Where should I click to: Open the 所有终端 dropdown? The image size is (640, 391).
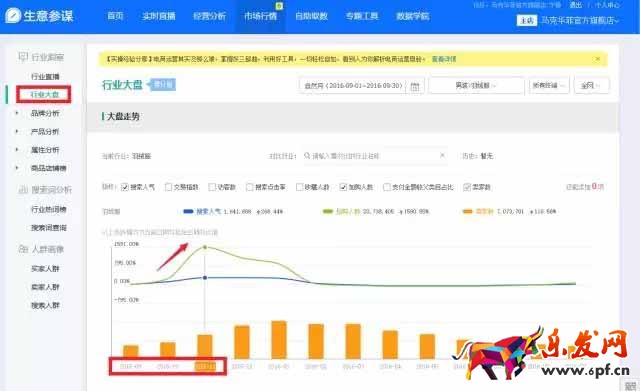549,86
